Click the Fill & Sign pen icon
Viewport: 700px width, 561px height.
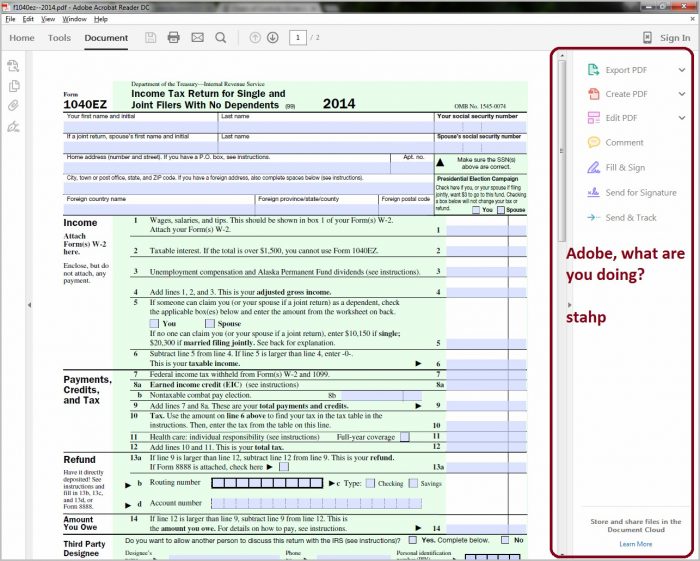pos(593,167)
